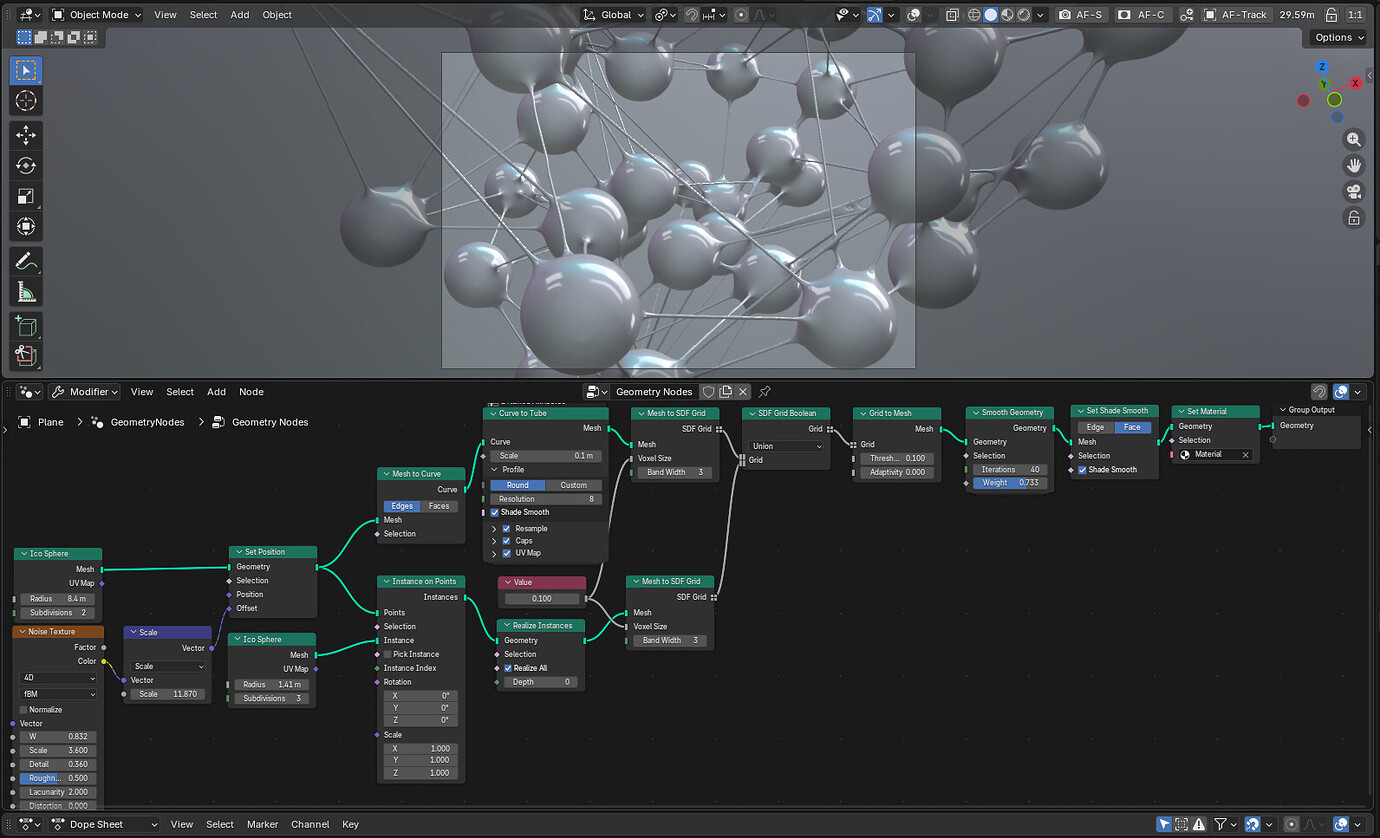Select the Measure tool
The width and height of the screenshot is (1380, 838).
coord(26,292)
